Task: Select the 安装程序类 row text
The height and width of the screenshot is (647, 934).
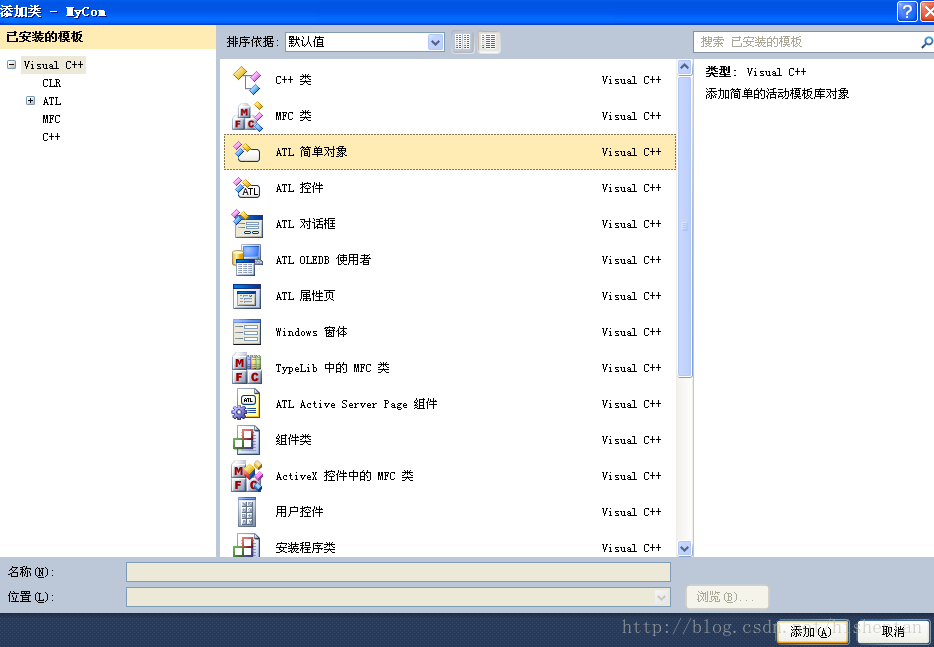Action: point(305,548)
